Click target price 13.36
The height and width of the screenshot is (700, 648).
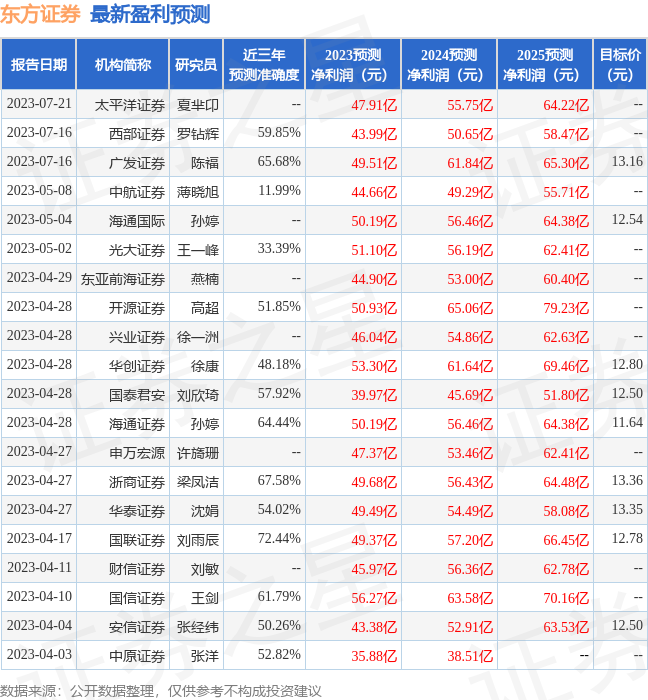coord(627,481)
